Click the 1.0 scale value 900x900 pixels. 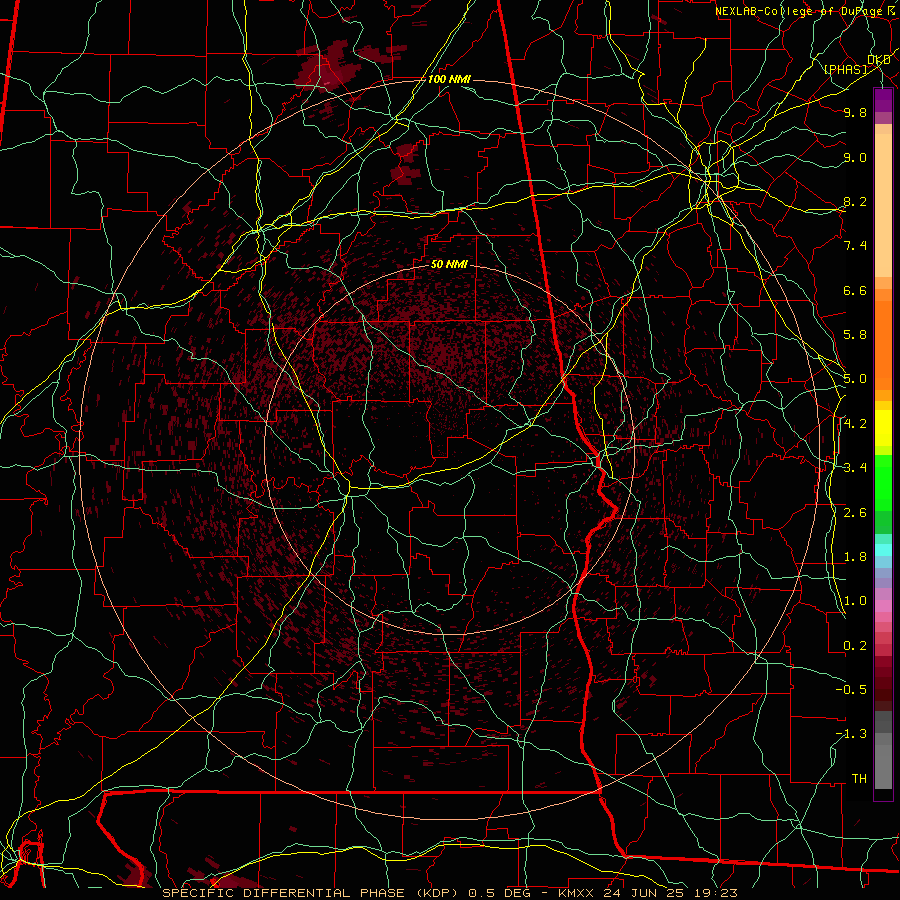pyautogui.click(x=855, y=601)
